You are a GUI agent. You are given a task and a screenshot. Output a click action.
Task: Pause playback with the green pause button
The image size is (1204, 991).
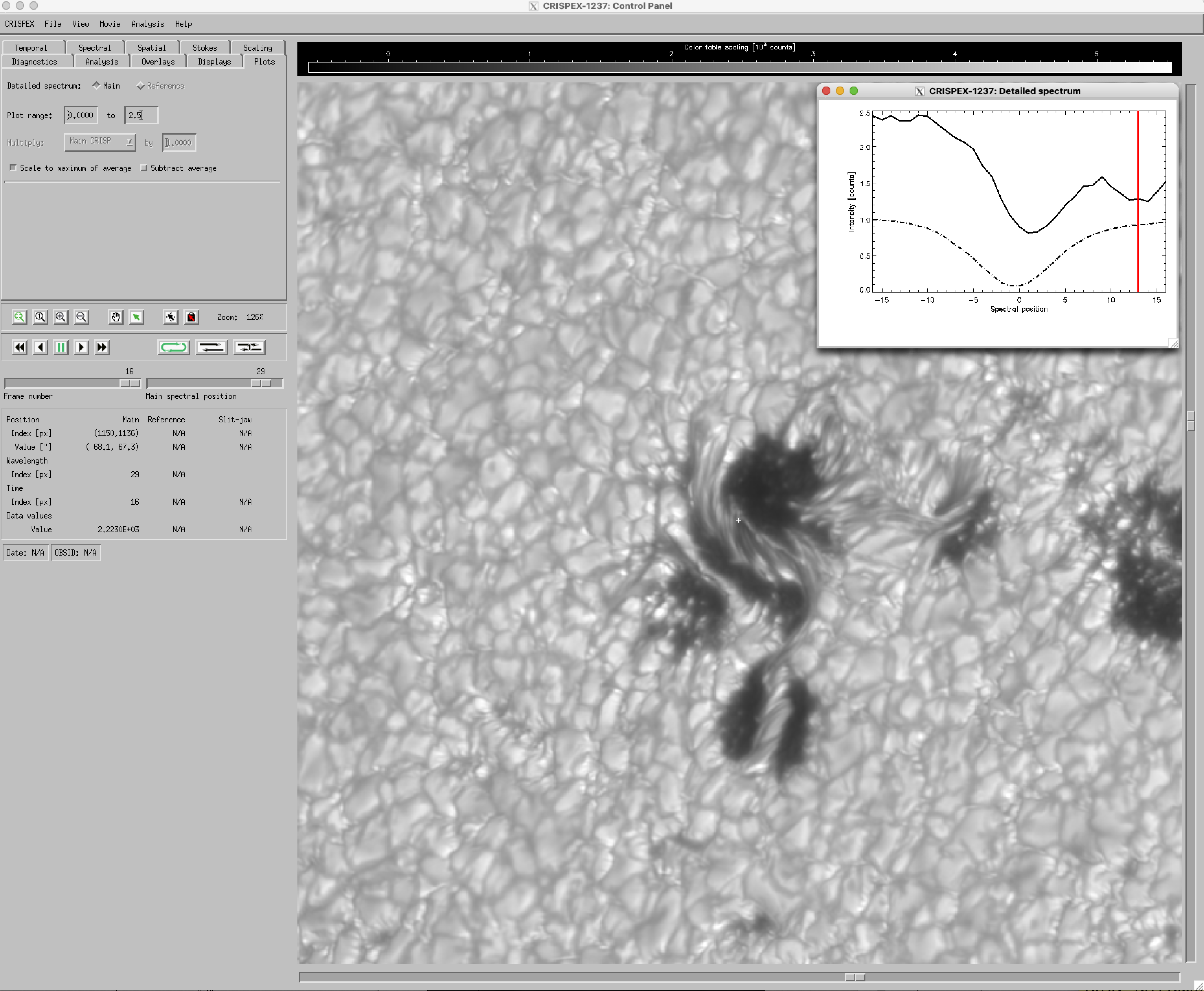point(60,347)
